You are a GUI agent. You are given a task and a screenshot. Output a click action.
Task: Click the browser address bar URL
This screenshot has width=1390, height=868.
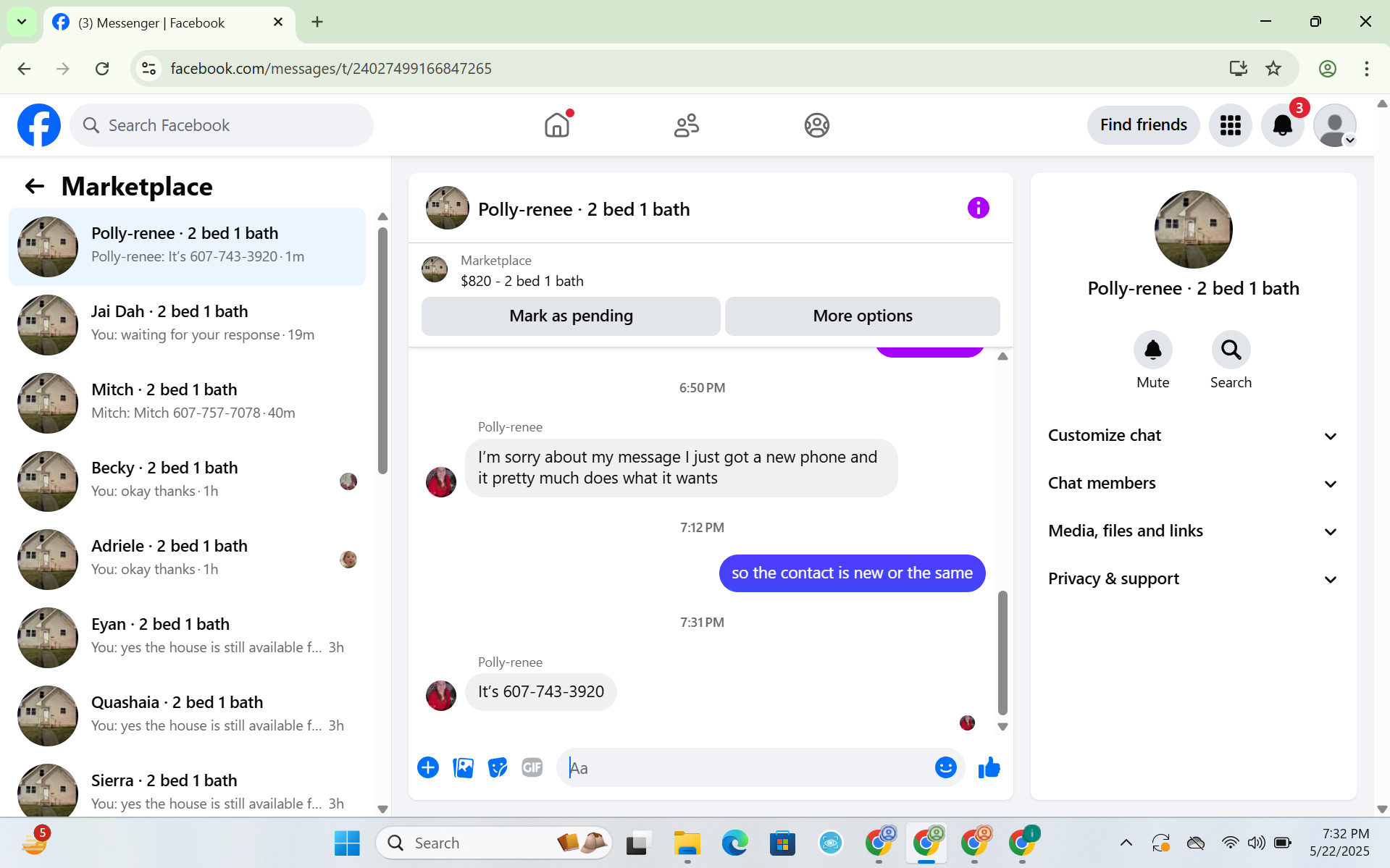click(x=331, y=69)
